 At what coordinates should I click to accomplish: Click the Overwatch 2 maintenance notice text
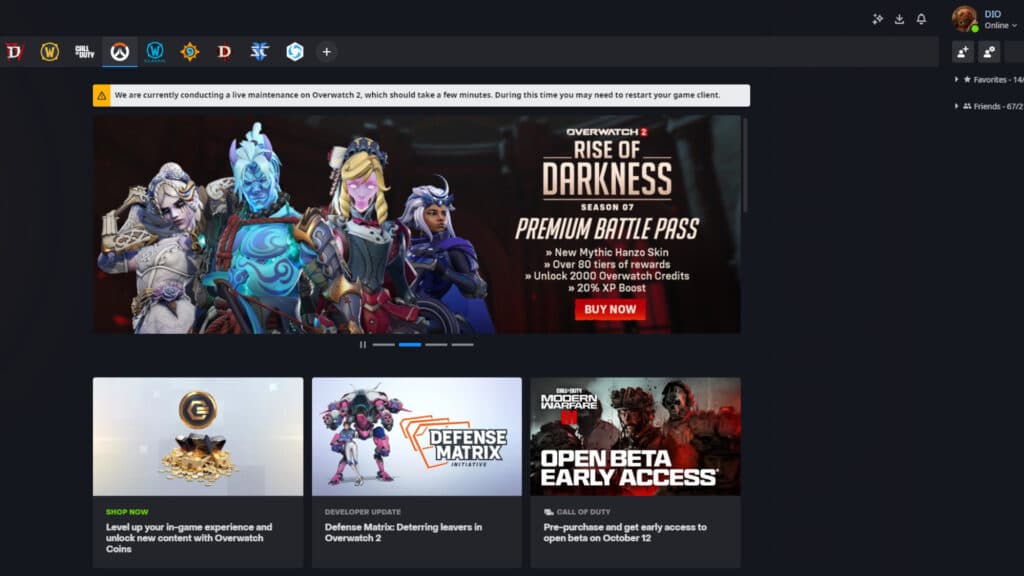(417, 95)
